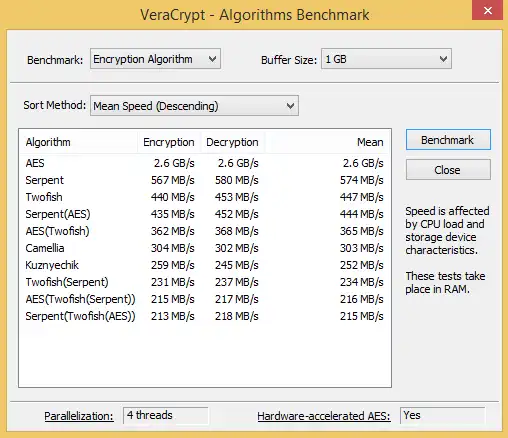The width and height of the screenshot is (508, 438).
Task: Click the Encryption column header
Action: [169, 142]
